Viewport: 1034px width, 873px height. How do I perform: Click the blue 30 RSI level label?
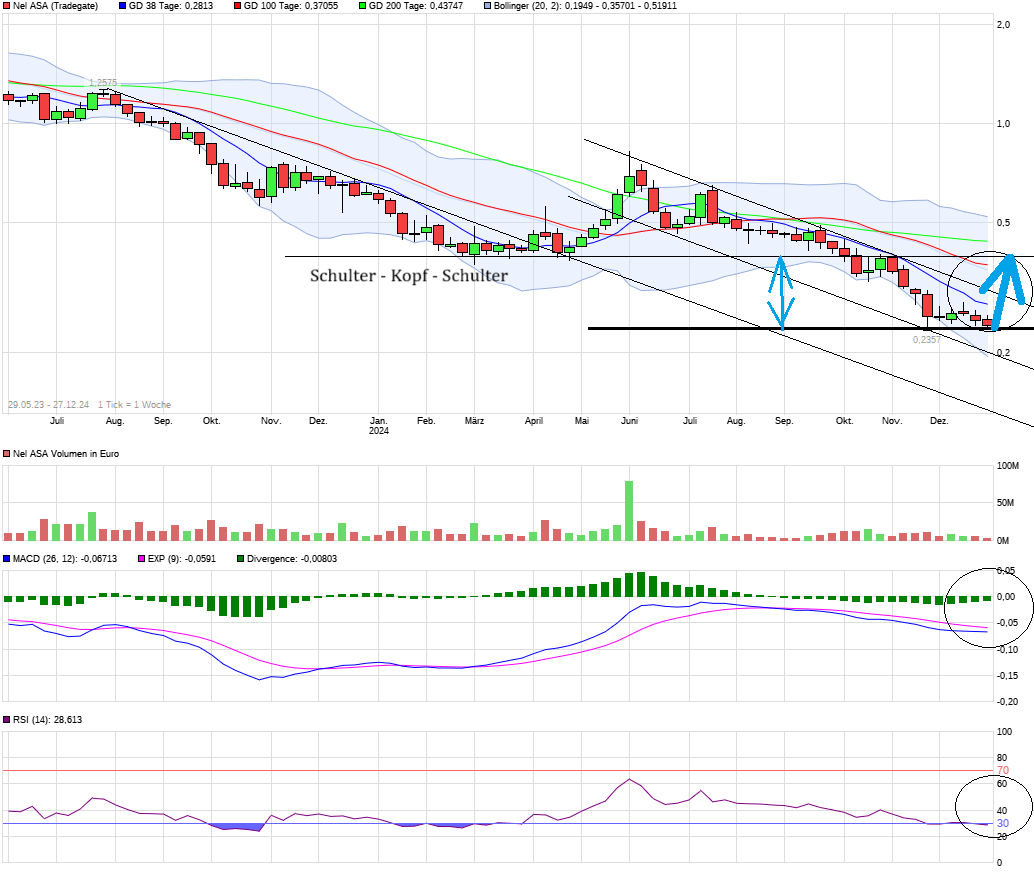click(x=1002, y=823)
